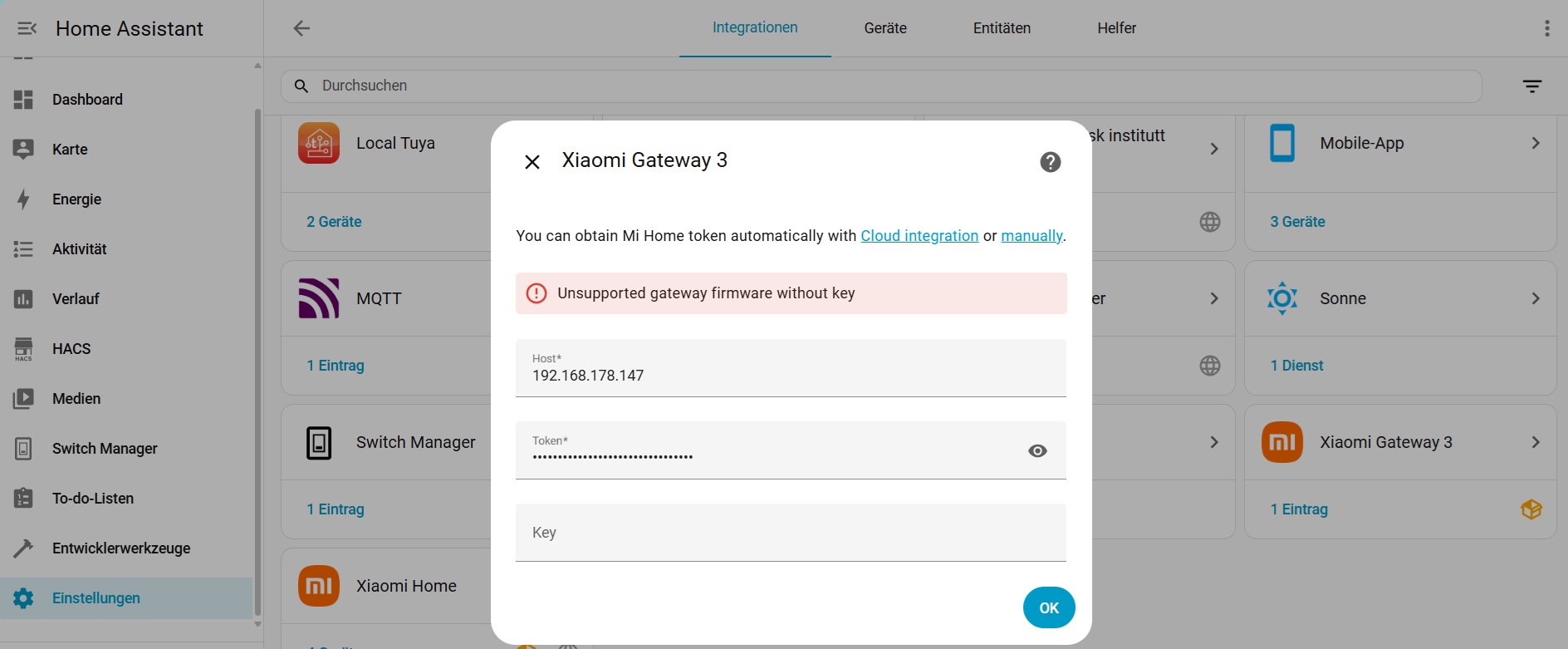The width and height of the screenshot is (1568, 649).
Task: Expand the Sonne integration chevron
Action: click(1536, 298)
